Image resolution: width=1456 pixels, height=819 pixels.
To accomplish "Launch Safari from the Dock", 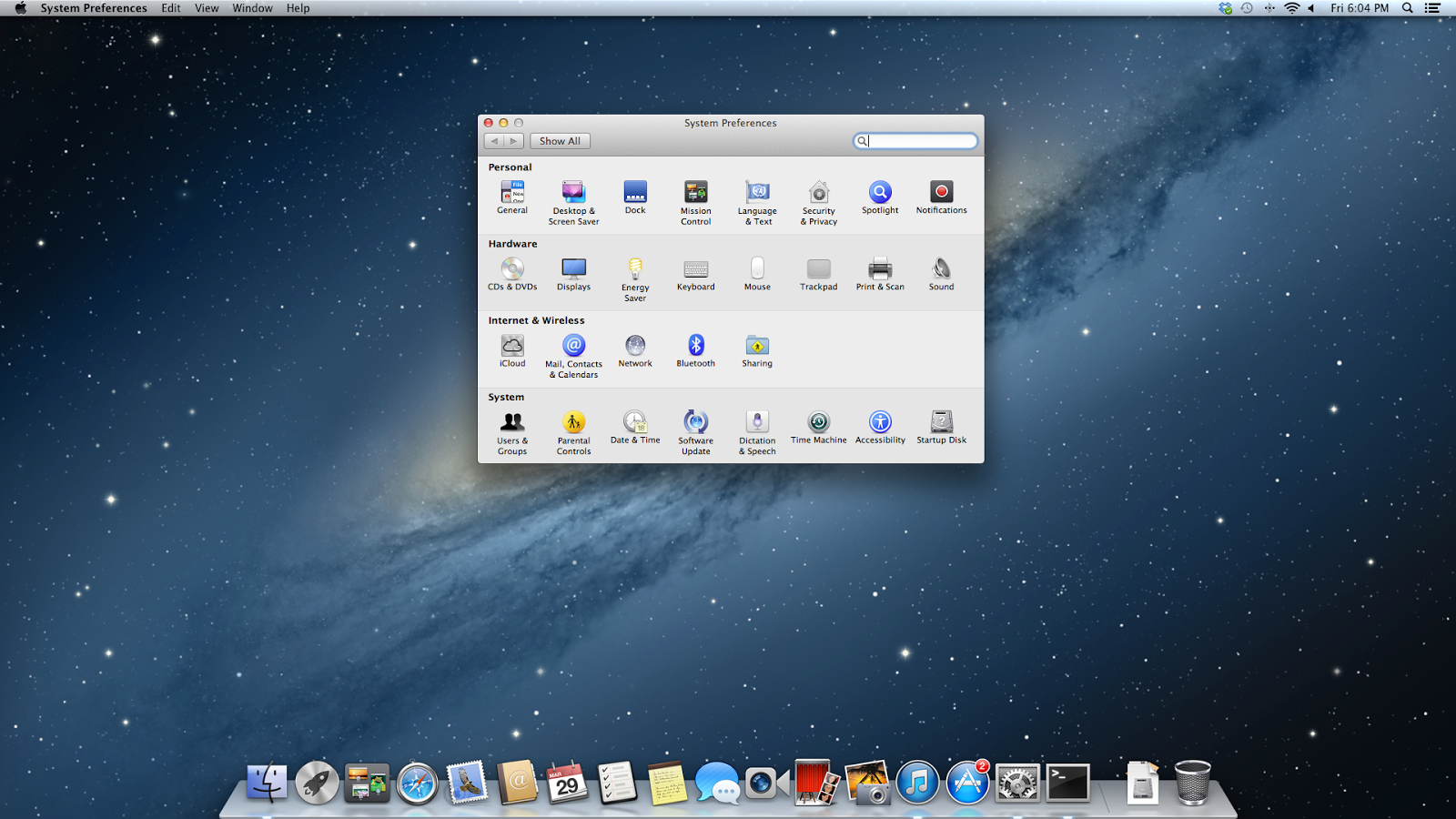I will (417, 781).
